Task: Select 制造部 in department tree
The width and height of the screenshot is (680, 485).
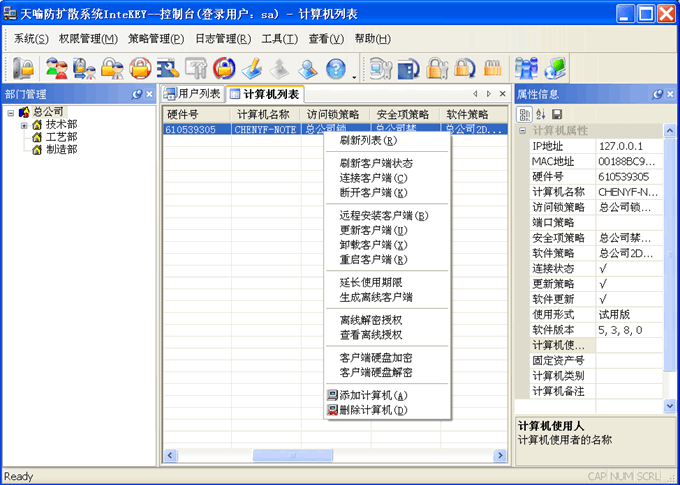Action: (x=62, y=150)
